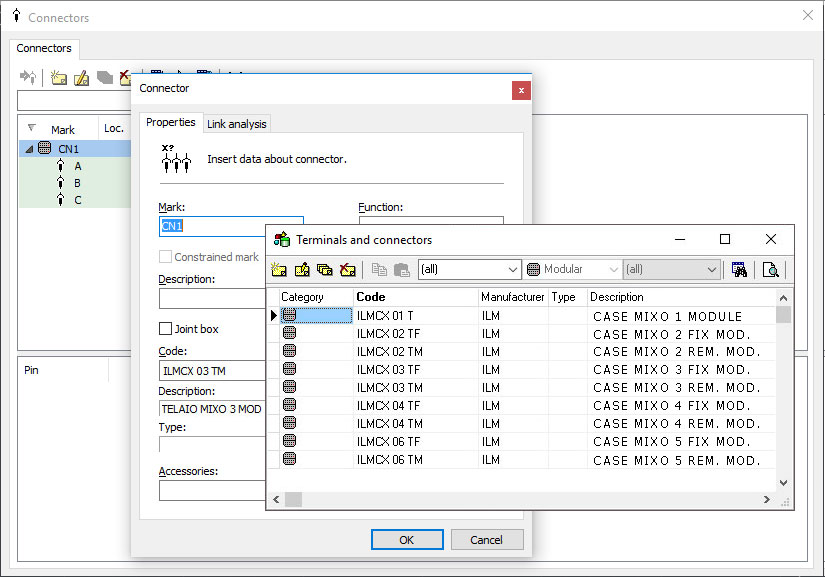Image resolution: width=825 pixels, height=577 pixels.
Task: Click the connector icon in the list row ILMCX 03 TM
Action: [289, 387]
